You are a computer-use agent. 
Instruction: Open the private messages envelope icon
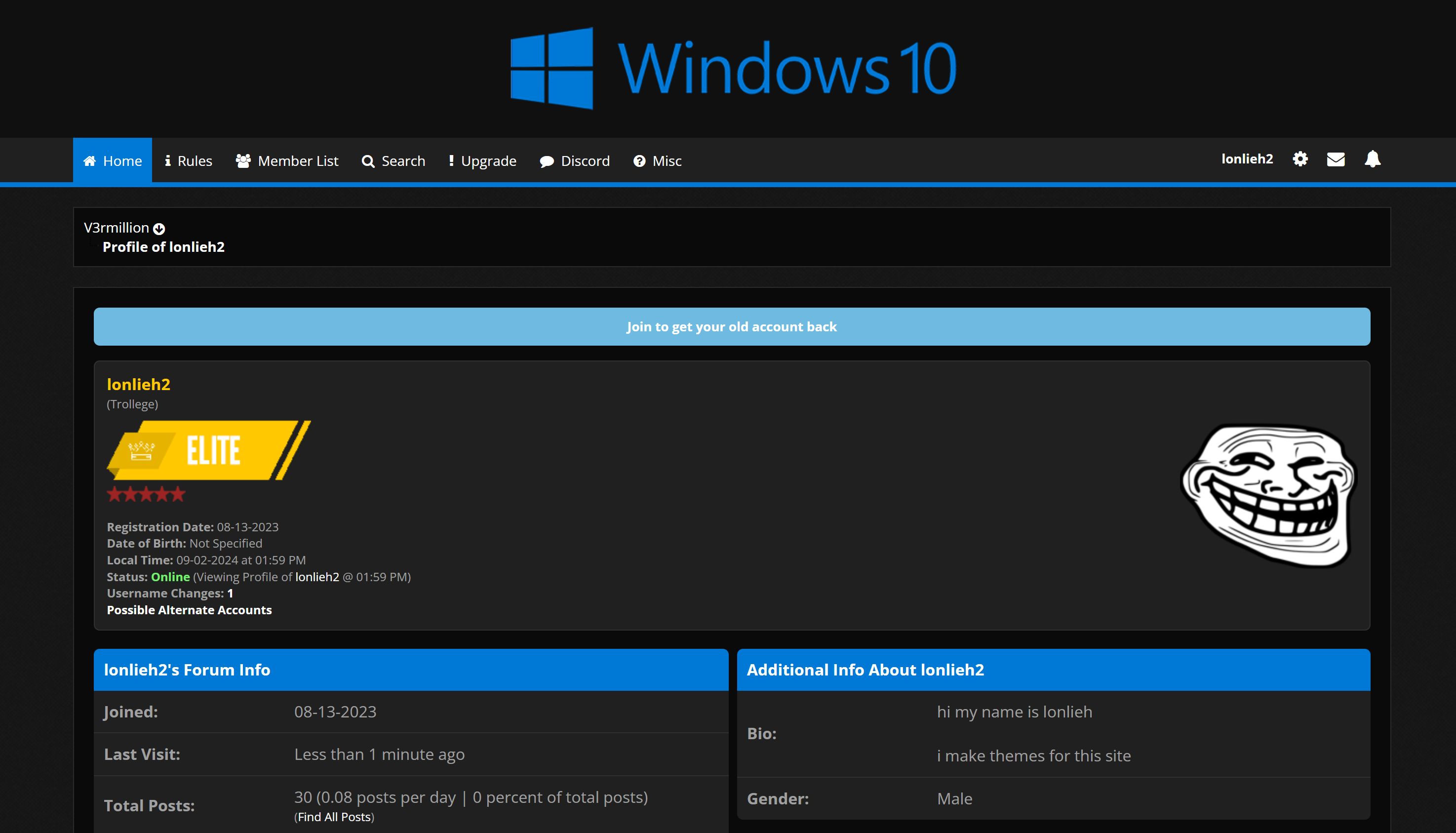pos(1336,159)
